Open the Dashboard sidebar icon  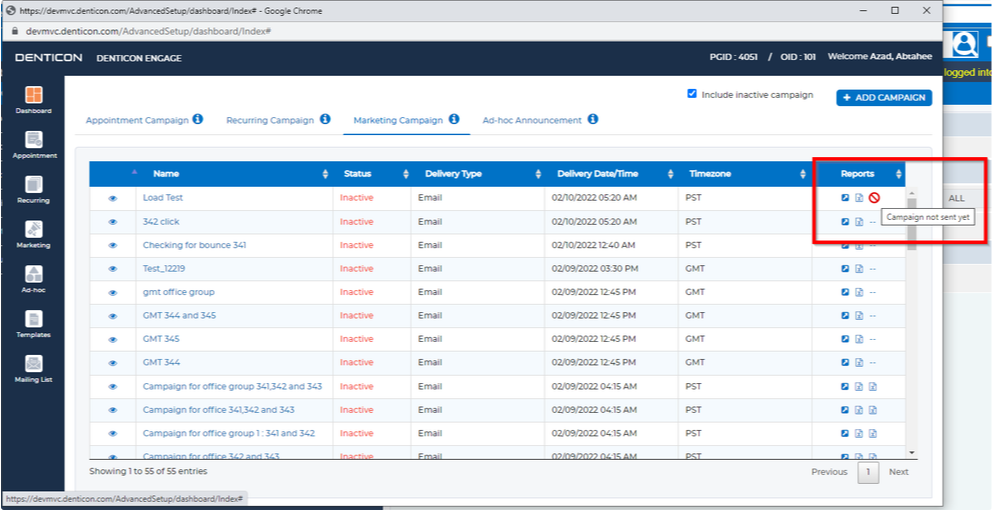click(x=33, y=99)
